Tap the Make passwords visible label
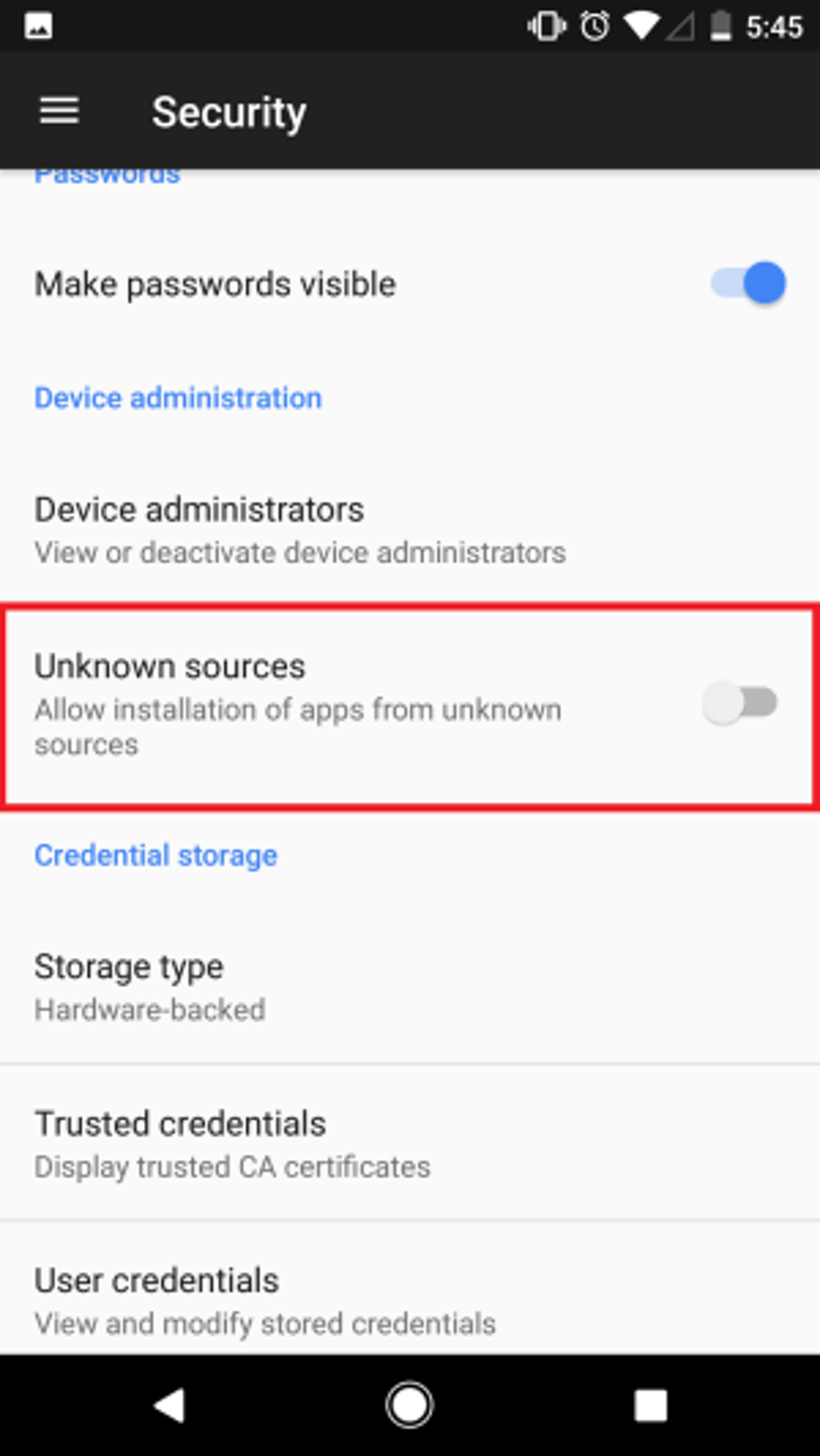Viewport: 820px width, 1456px height. [215, 284]
